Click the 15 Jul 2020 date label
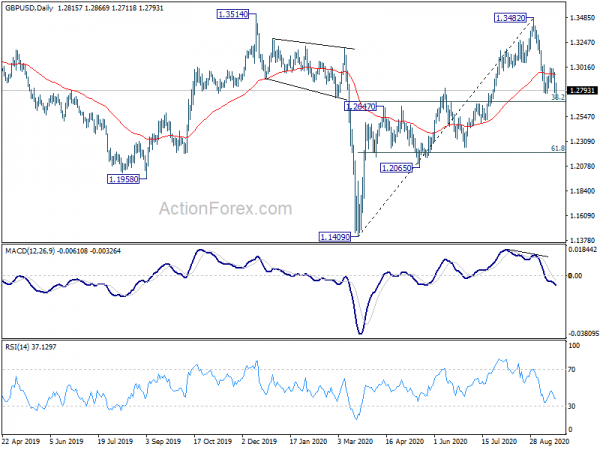This screenshot has width=600, height=450. [499, 441]
